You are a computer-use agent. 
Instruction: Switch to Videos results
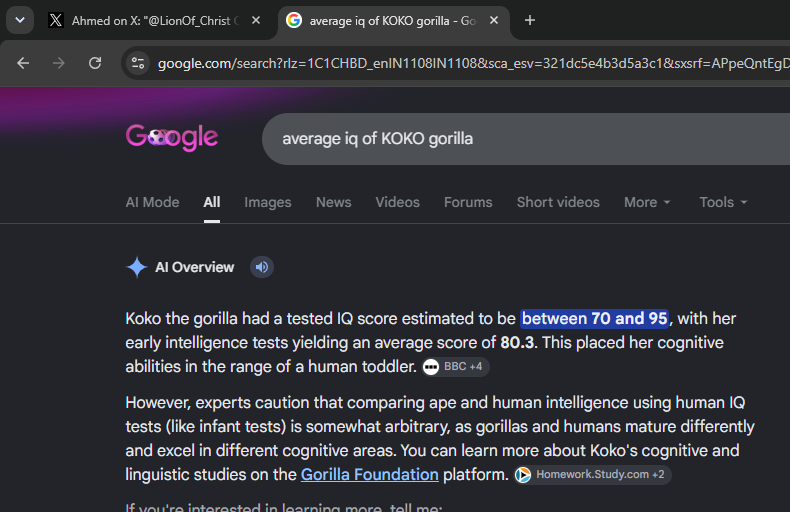[398, 202]
